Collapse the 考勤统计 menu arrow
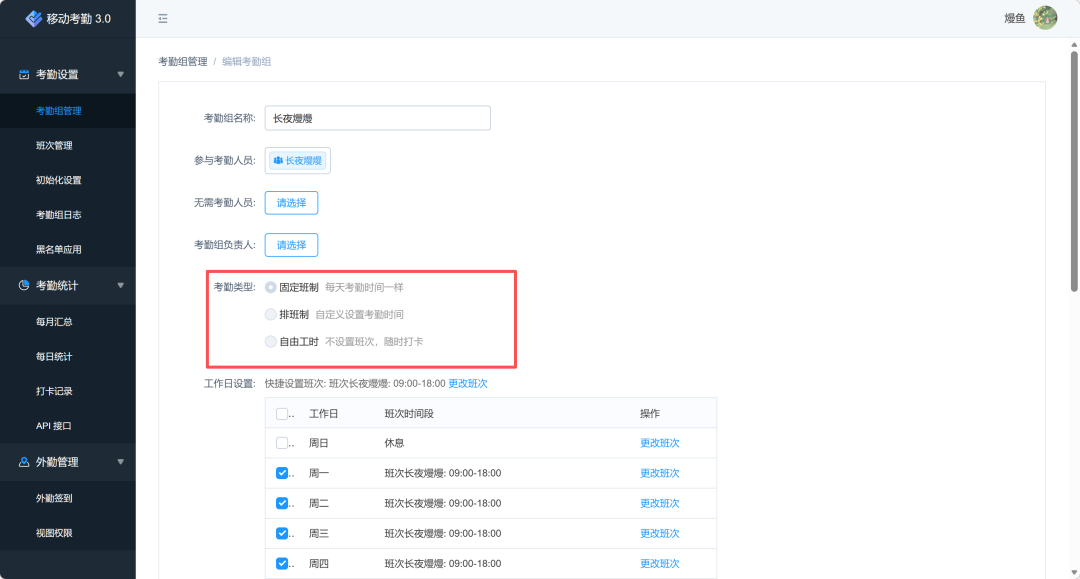The image size is (1080, 579). pyautogui.click(x=121, y=286)
